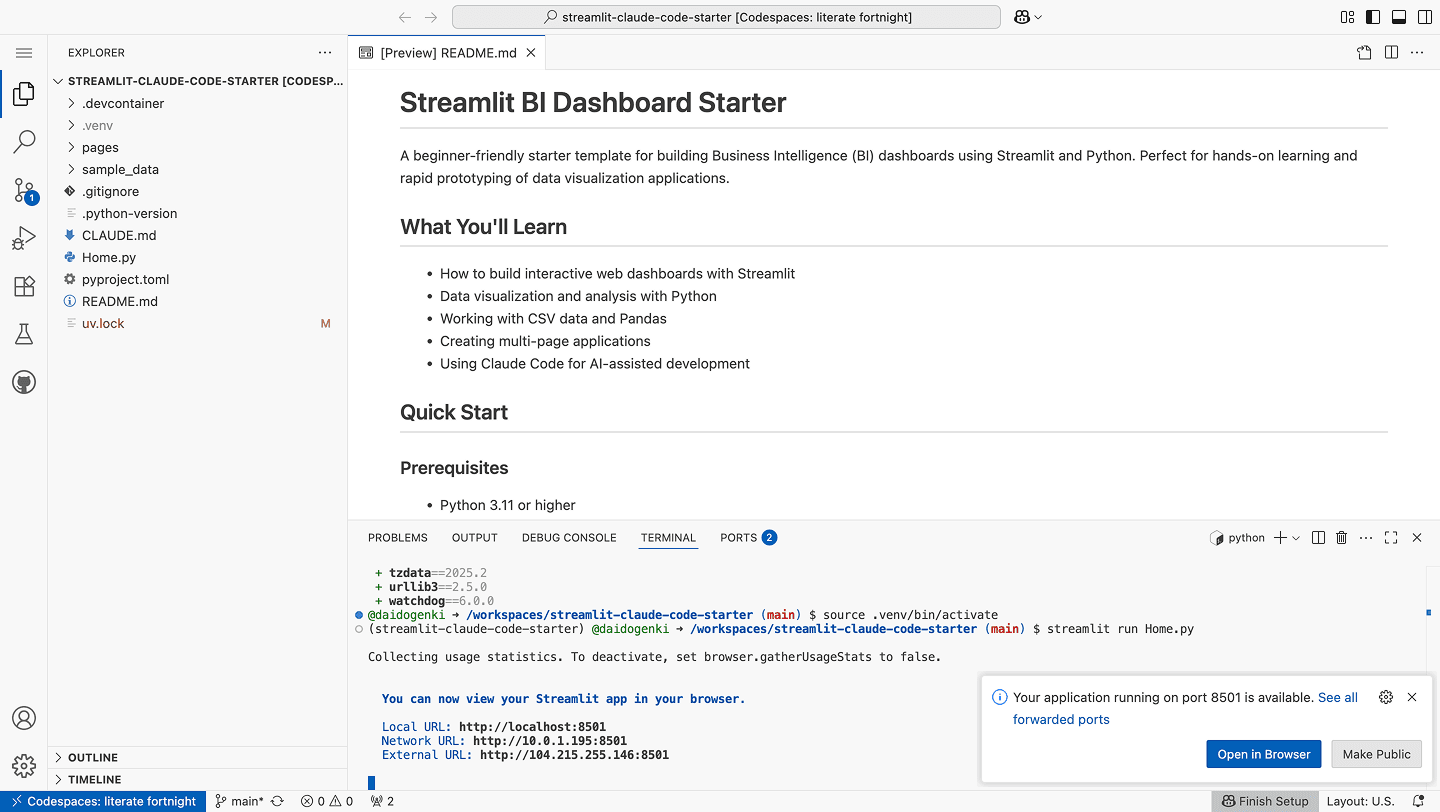Click the Manage gear icon
The image size is (1440, 812).
click(24, 766)
